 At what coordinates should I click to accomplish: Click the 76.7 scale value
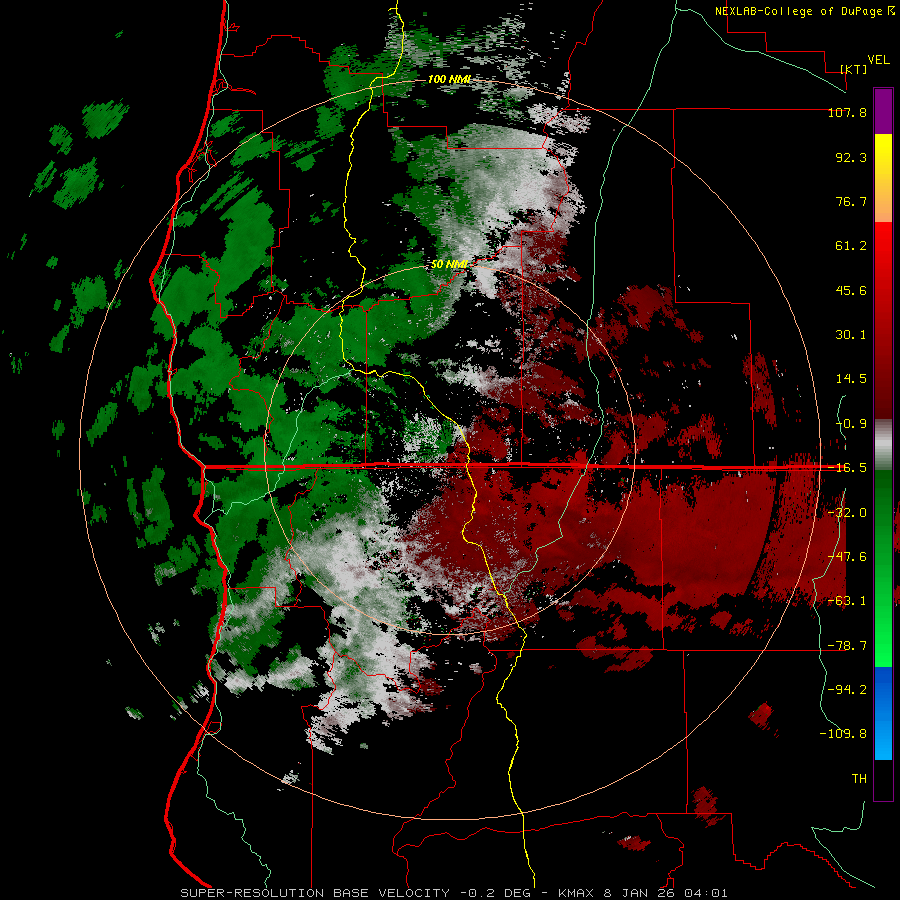click(851, 201)
